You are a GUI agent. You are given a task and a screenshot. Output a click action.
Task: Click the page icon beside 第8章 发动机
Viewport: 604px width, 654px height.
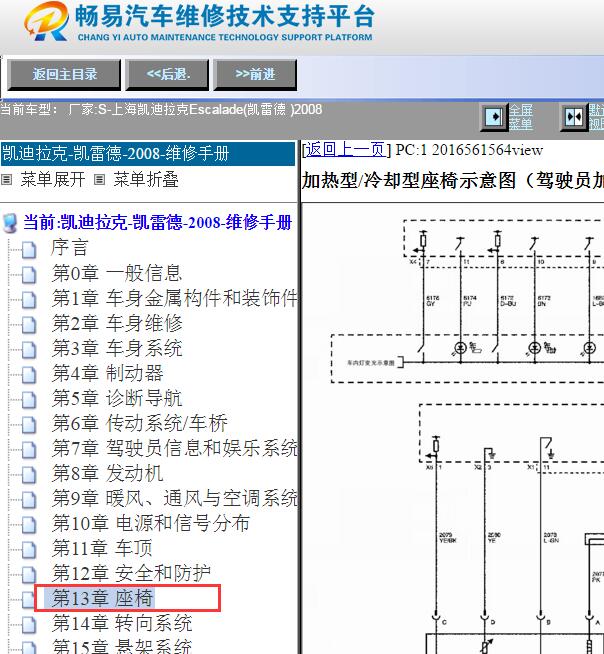(x=29, y=475)
